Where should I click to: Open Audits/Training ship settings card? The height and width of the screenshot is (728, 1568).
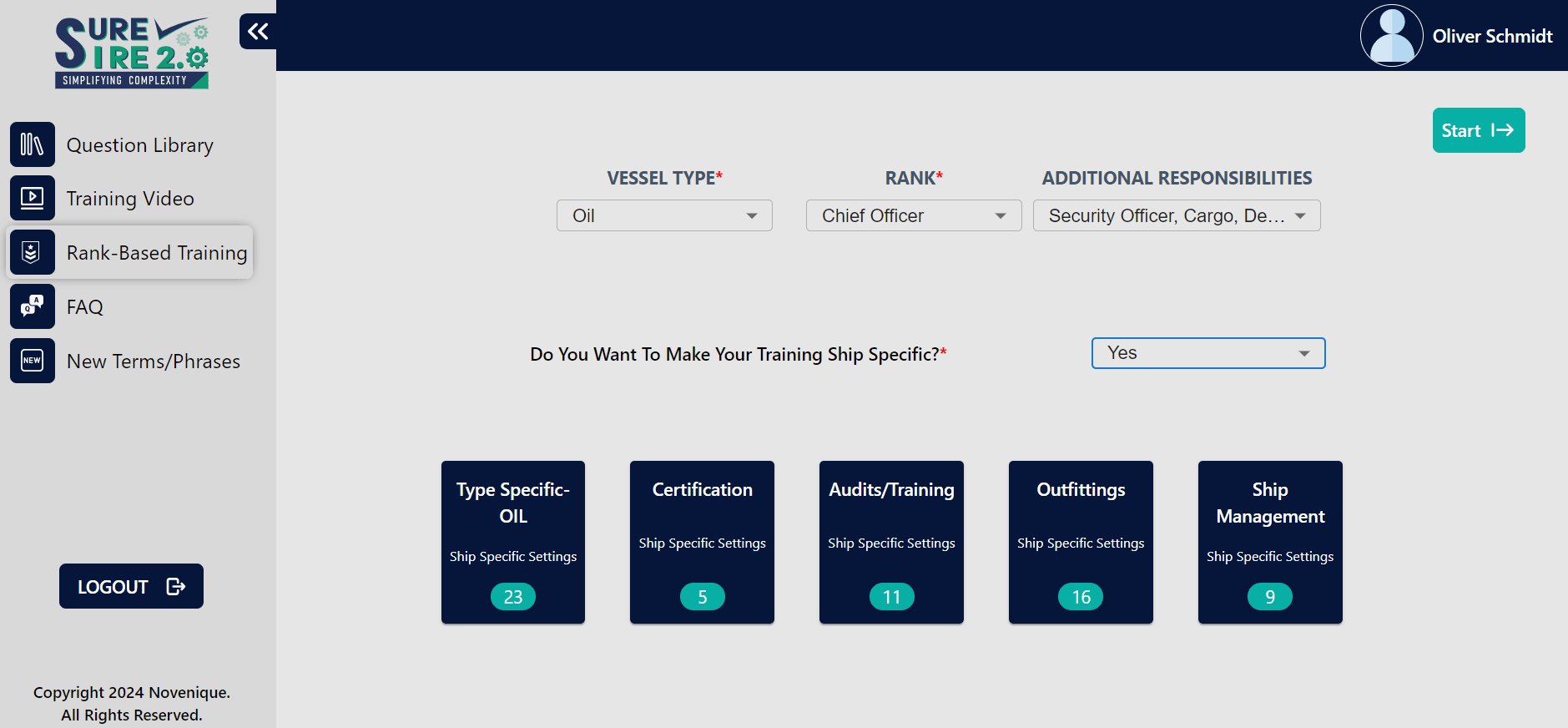click(x=891, y=543)
